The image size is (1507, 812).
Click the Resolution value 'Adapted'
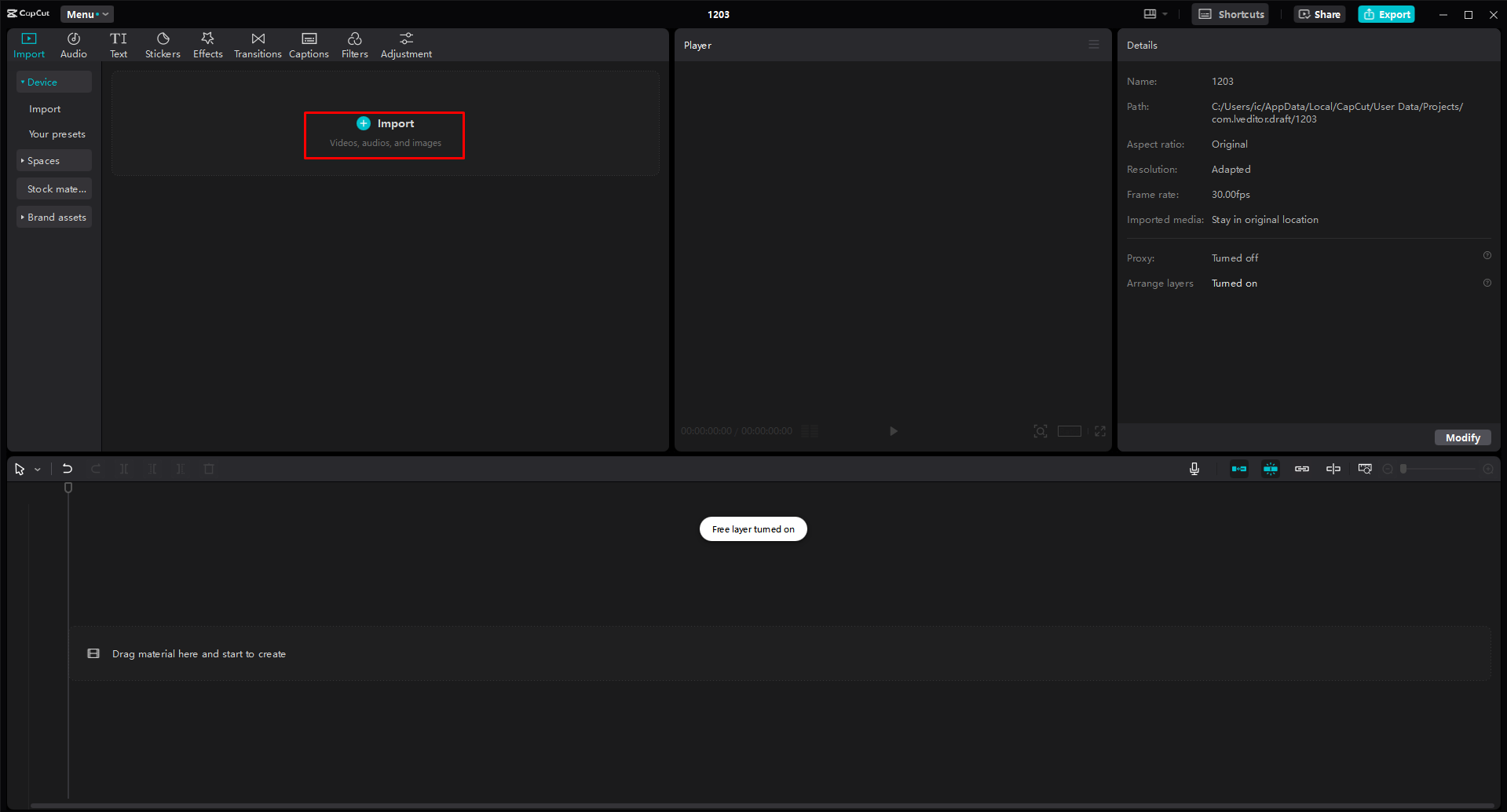pyautogui.click(x=1231, y=170)
